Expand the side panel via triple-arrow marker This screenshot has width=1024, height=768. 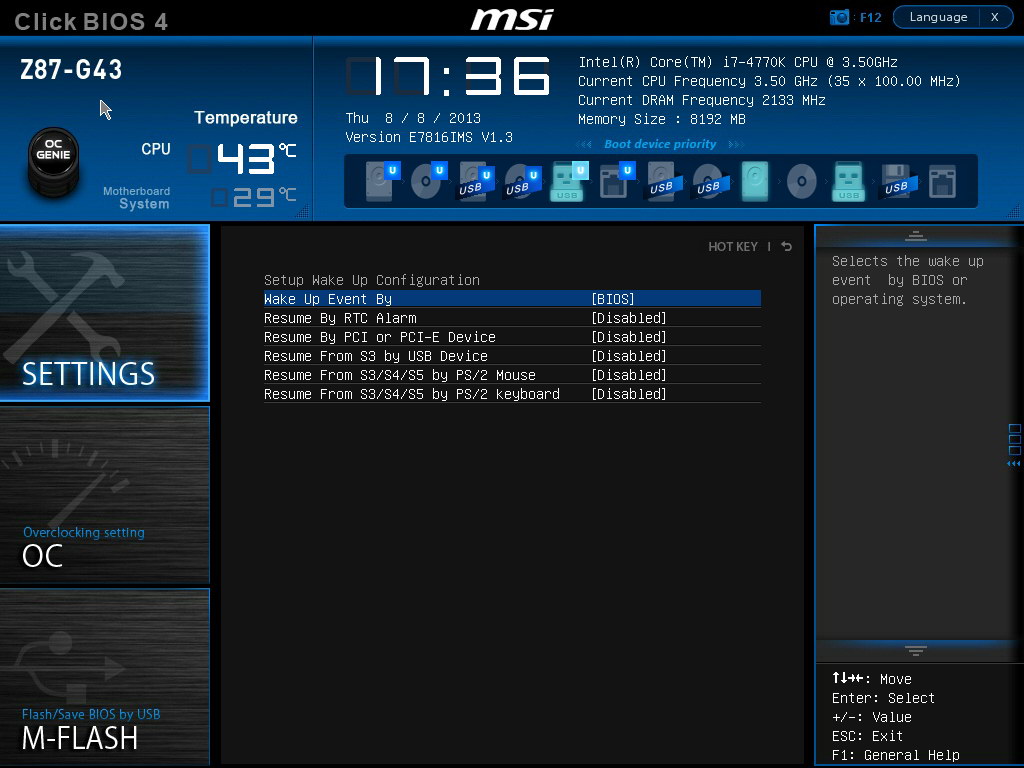click(x=1014, y=464)
